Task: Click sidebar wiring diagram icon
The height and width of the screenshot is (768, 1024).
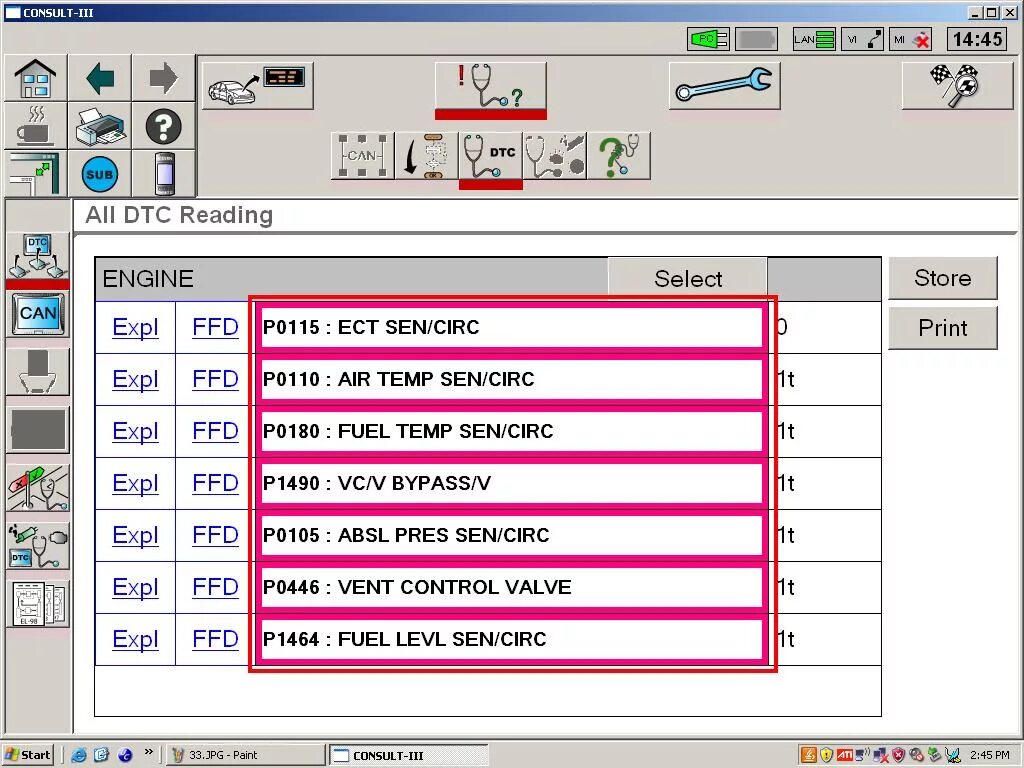Action: tap(38, 603)
